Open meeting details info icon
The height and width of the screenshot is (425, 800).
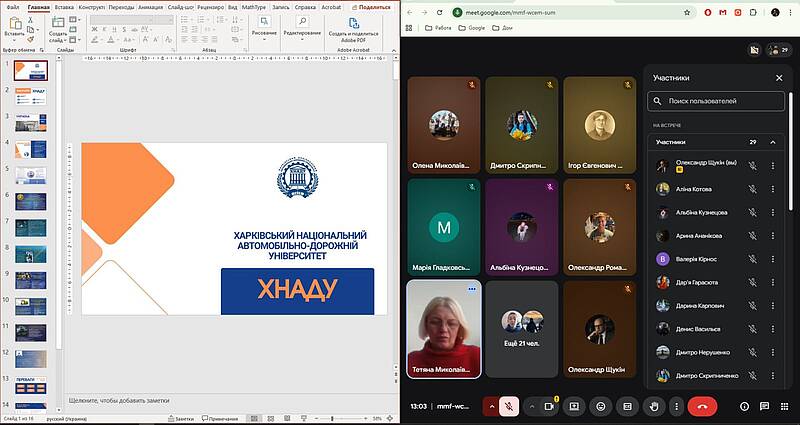tap(744, 406)
